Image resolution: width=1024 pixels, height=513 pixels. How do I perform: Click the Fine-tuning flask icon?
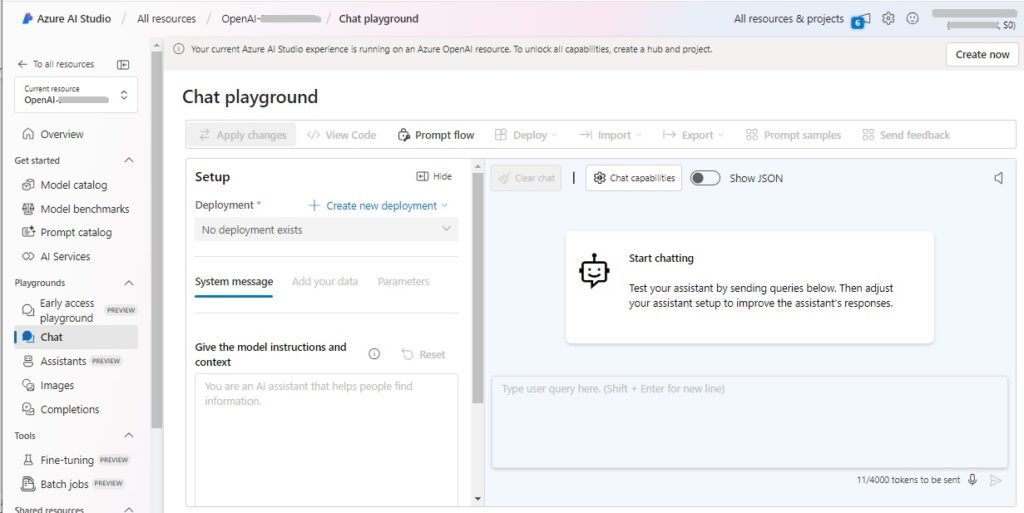point(28,460)
